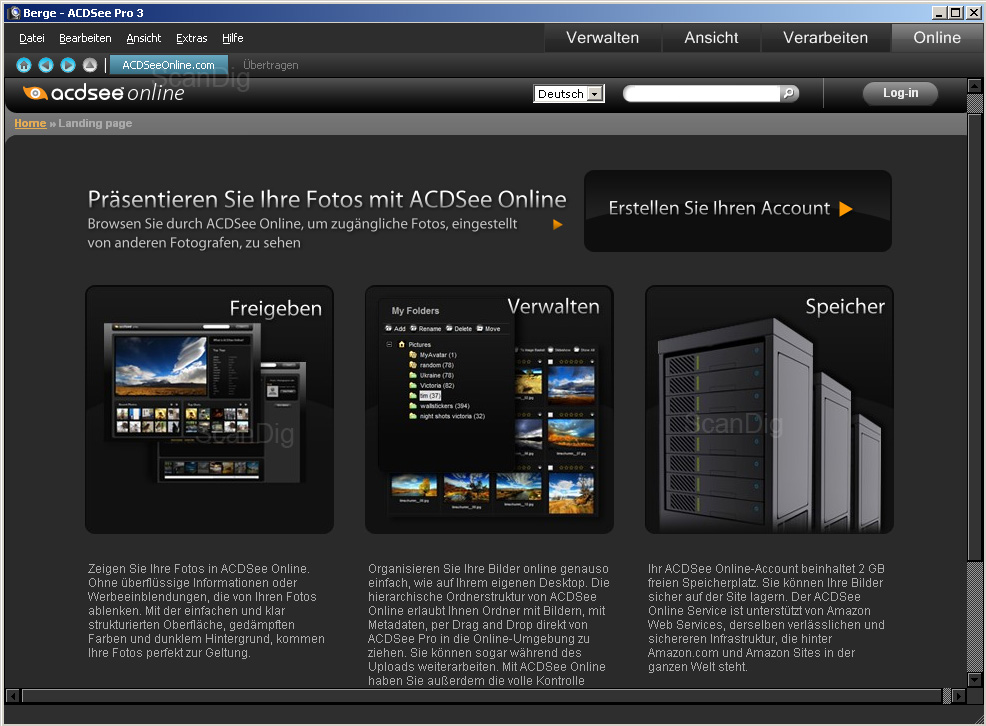Click the vertical scrollbar down arrow

(974, 679)
